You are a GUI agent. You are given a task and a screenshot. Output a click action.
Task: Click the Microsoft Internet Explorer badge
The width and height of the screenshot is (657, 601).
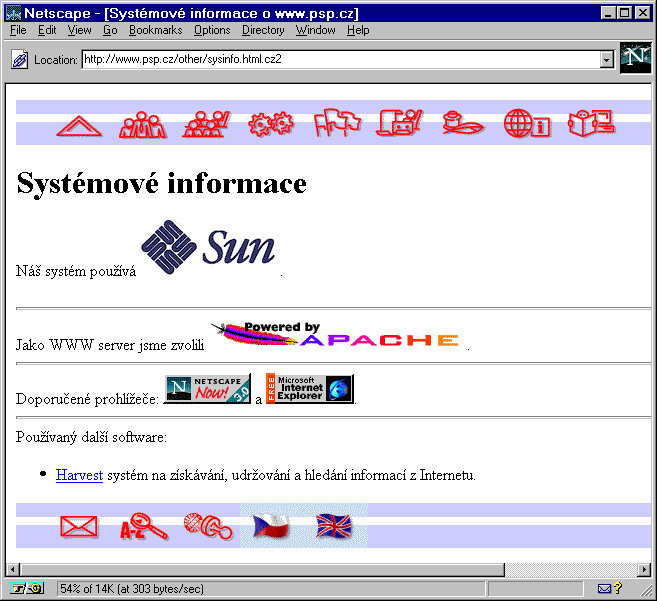[x=310, y=389]
